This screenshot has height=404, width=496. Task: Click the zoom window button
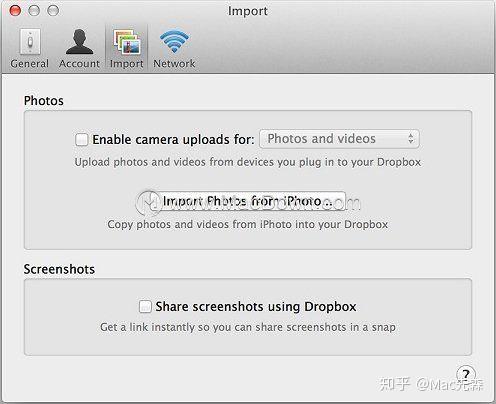(53, 11)
